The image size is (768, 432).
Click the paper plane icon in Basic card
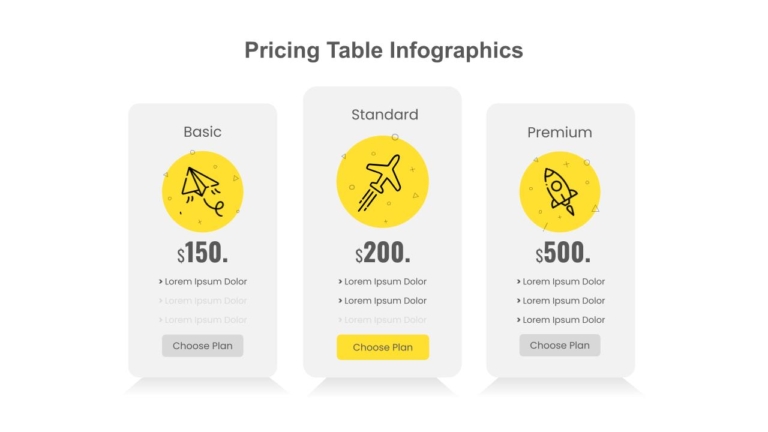click(x=202, y=191)
